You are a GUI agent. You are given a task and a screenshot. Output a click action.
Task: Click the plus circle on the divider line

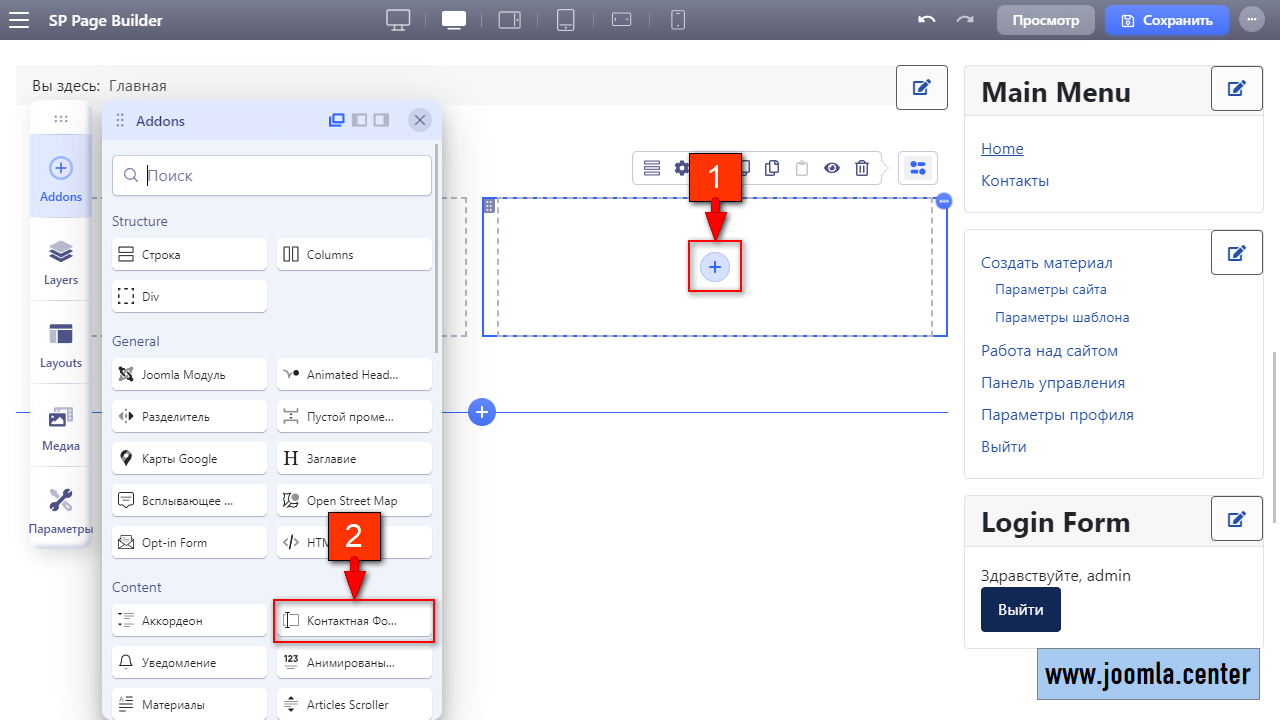click(x=482, y=412)
